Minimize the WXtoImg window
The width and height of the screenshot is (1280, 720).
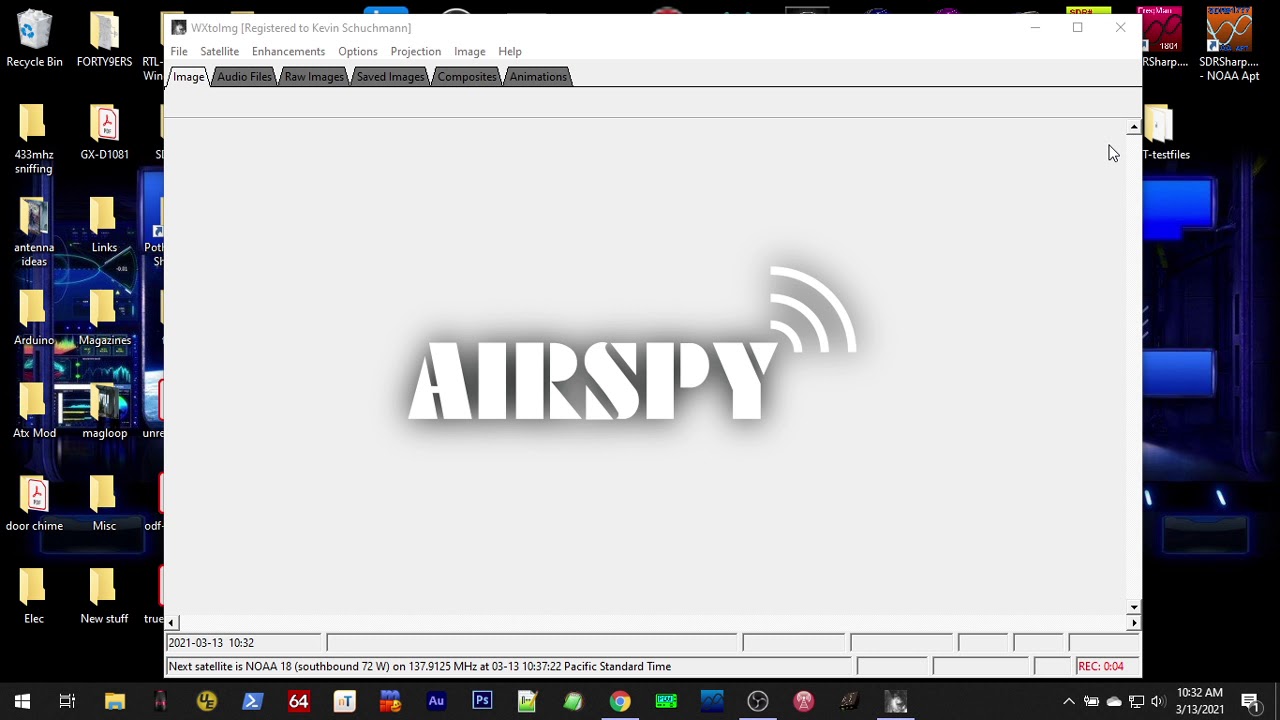click(x=1035, y=28)
